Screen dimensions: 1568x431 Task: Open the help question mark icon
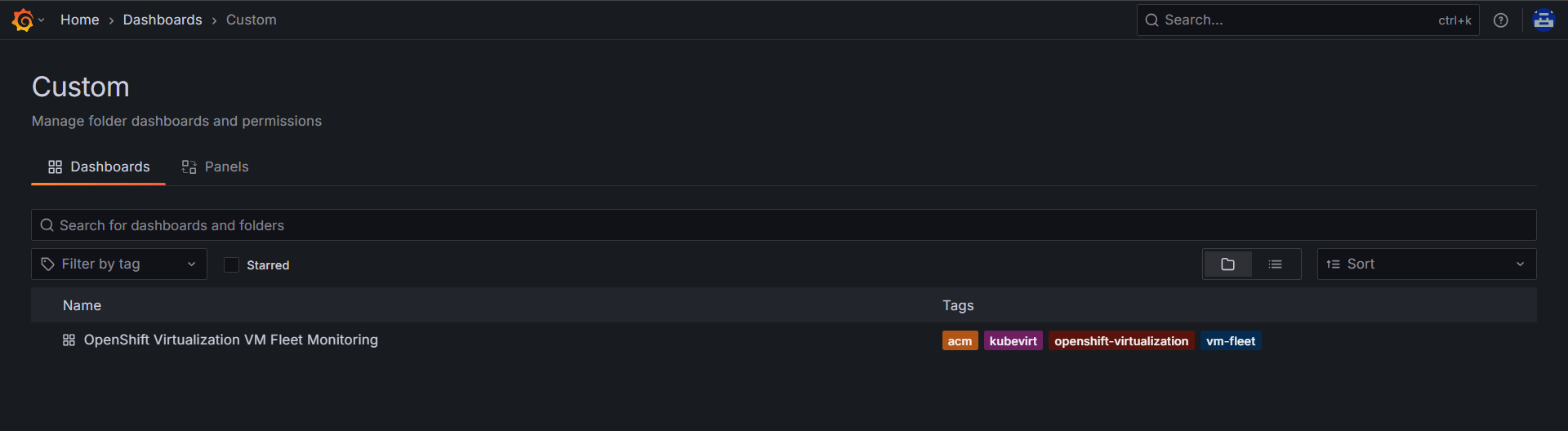point(1500,20)
